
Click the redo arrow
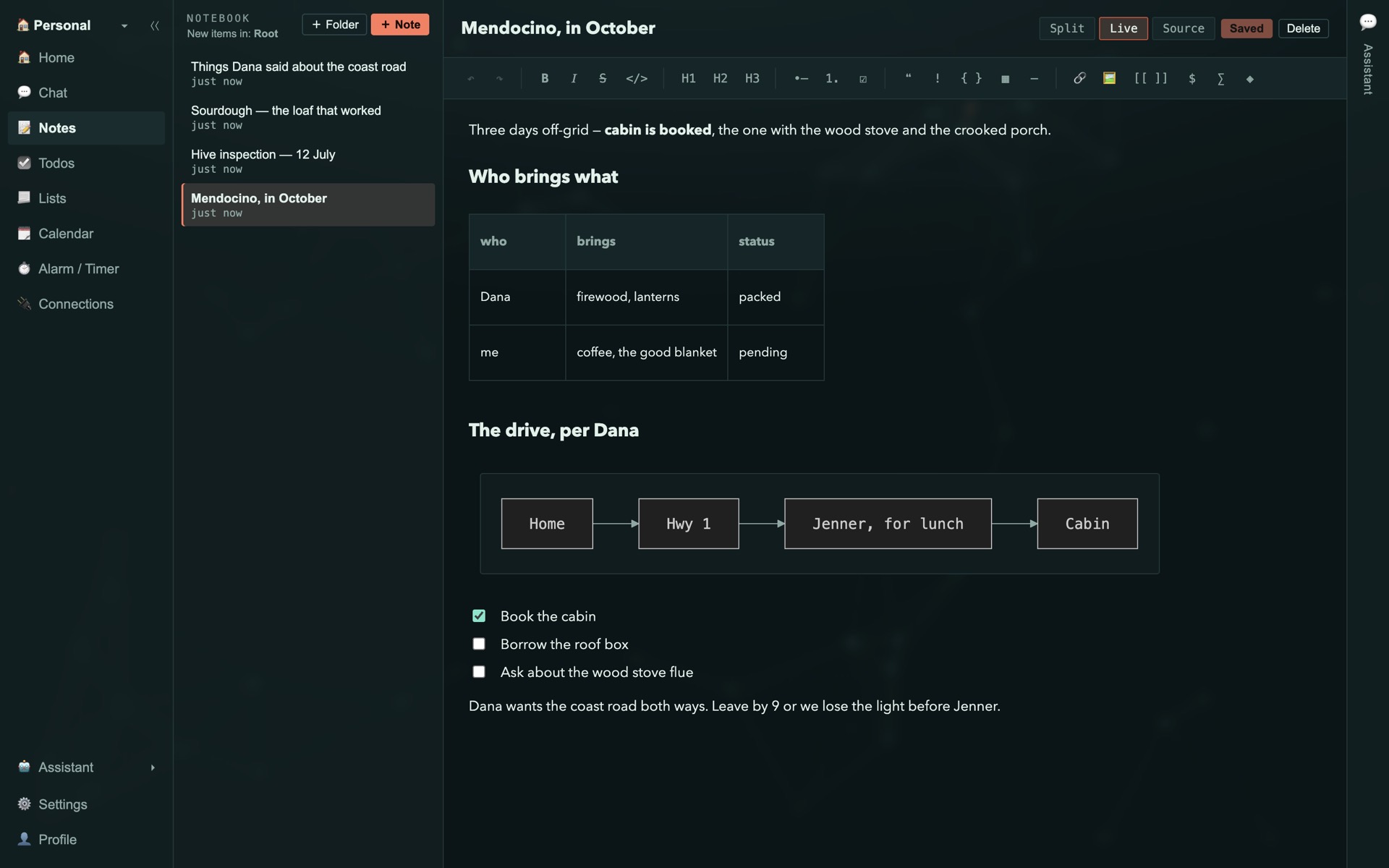(x=499, y=78)
